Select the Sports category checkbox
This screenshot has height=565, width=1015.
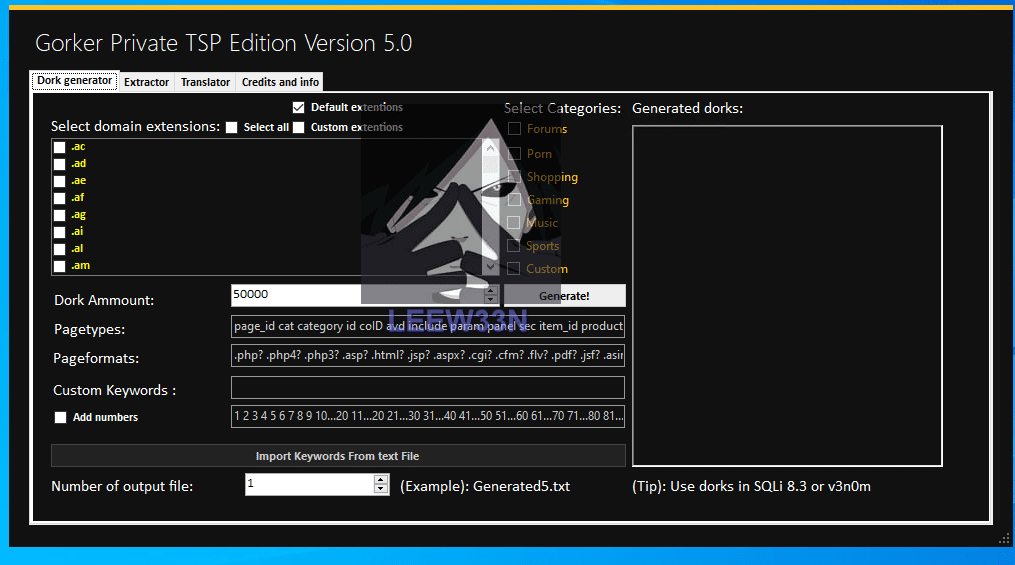point(514,246)
